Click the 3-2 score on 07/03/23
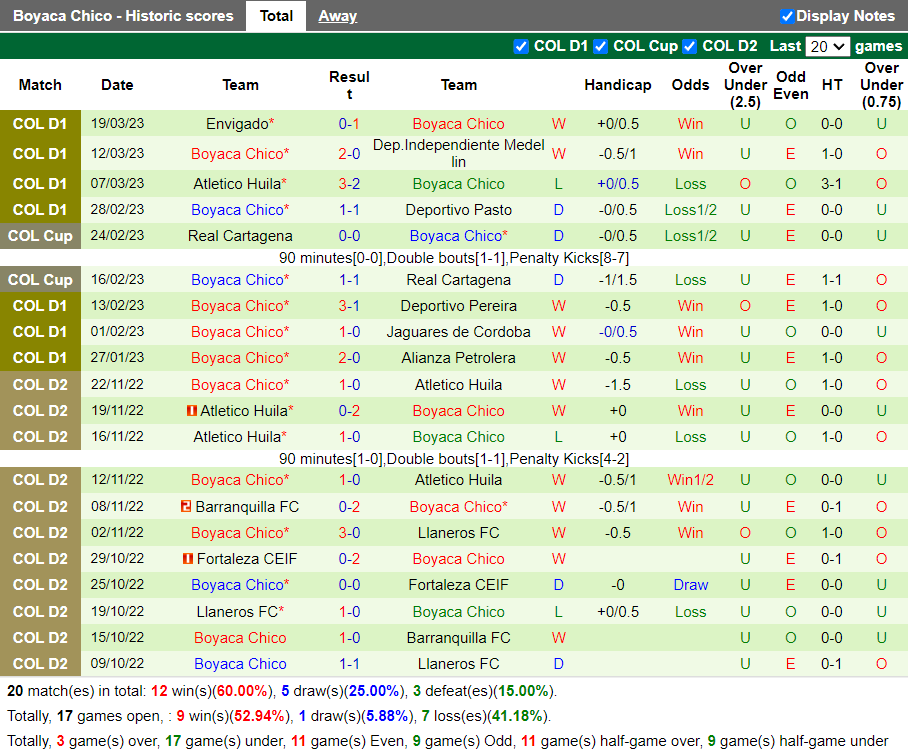Screen dimensions: 908x750 coord(349,184)
